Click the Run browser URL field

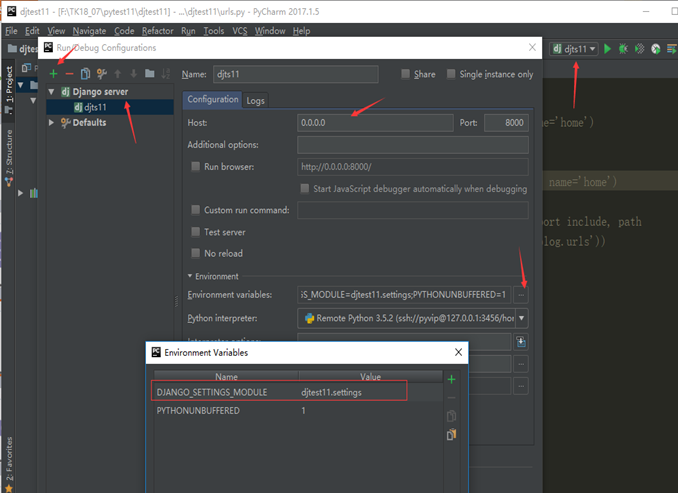click(412, 167)
